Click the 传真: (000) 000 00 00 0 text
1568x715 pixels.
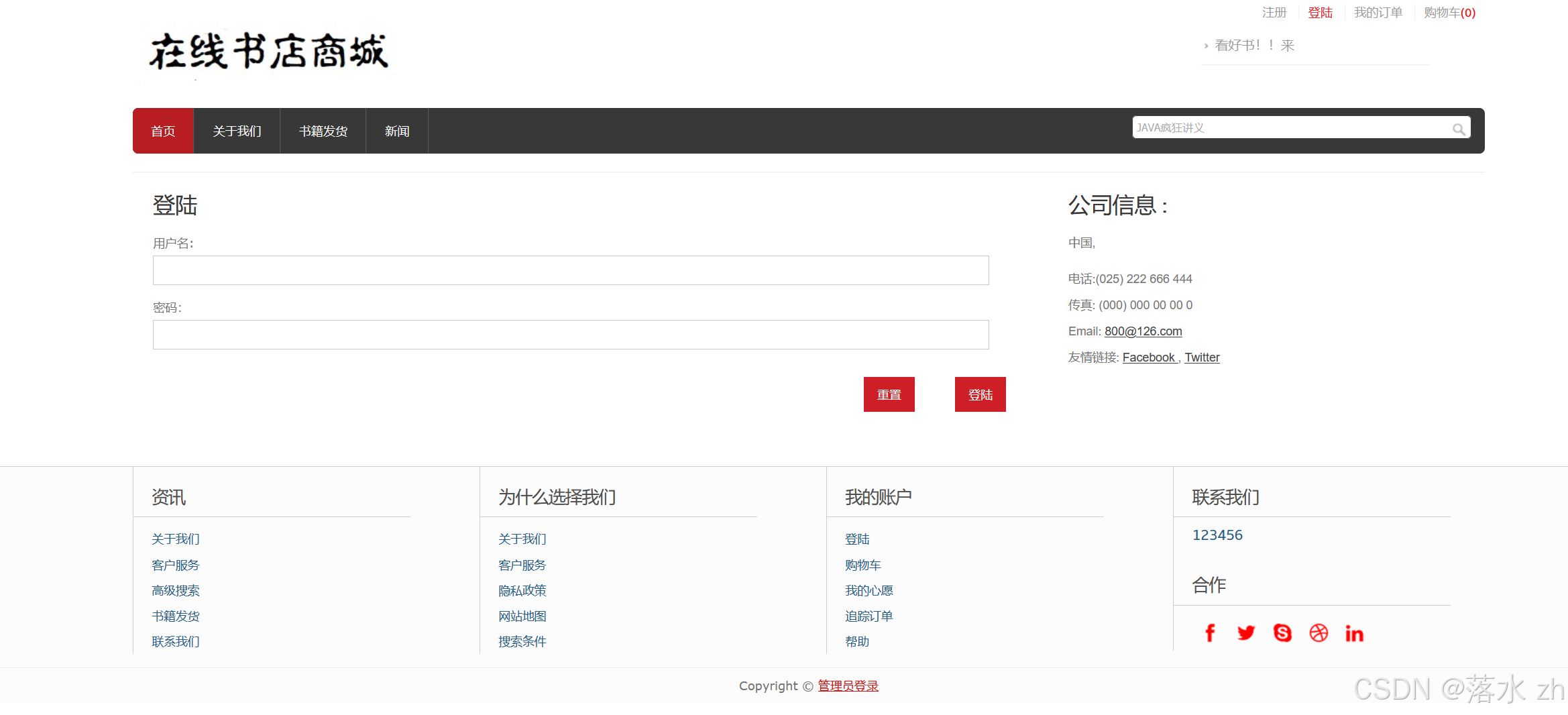click(x=1130, y=305)
